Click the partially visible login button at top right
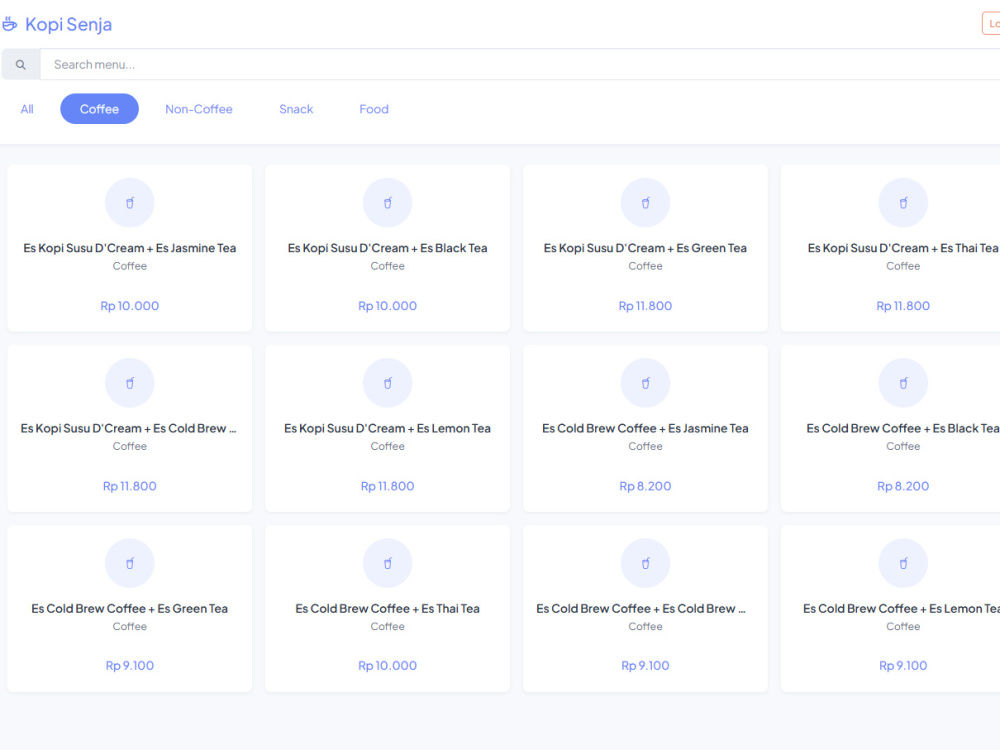The image size is (1000, 750). tap(991, 24)
